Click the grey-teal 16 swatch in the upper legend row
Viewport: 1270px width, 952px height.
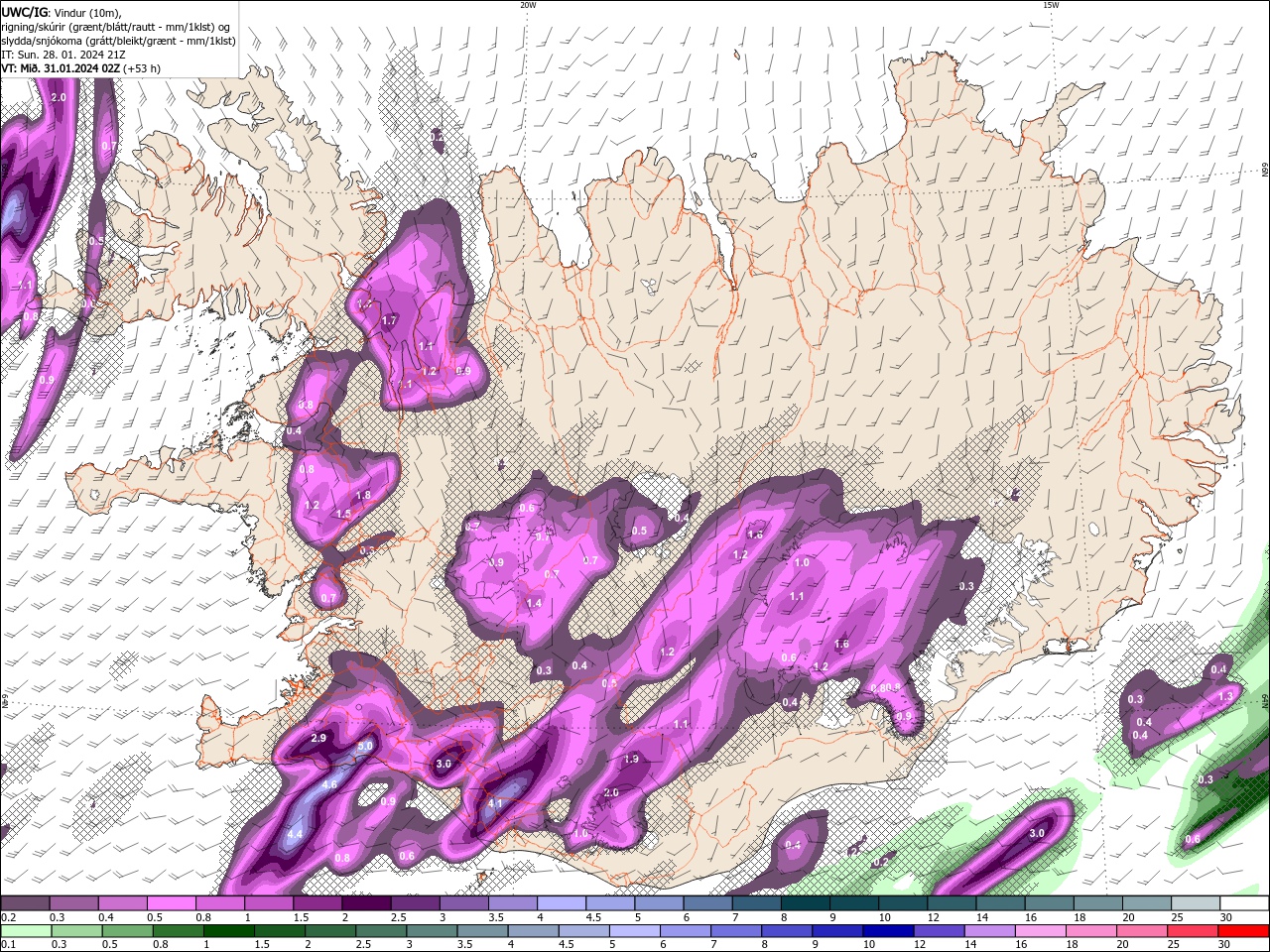pos(1049,903)
